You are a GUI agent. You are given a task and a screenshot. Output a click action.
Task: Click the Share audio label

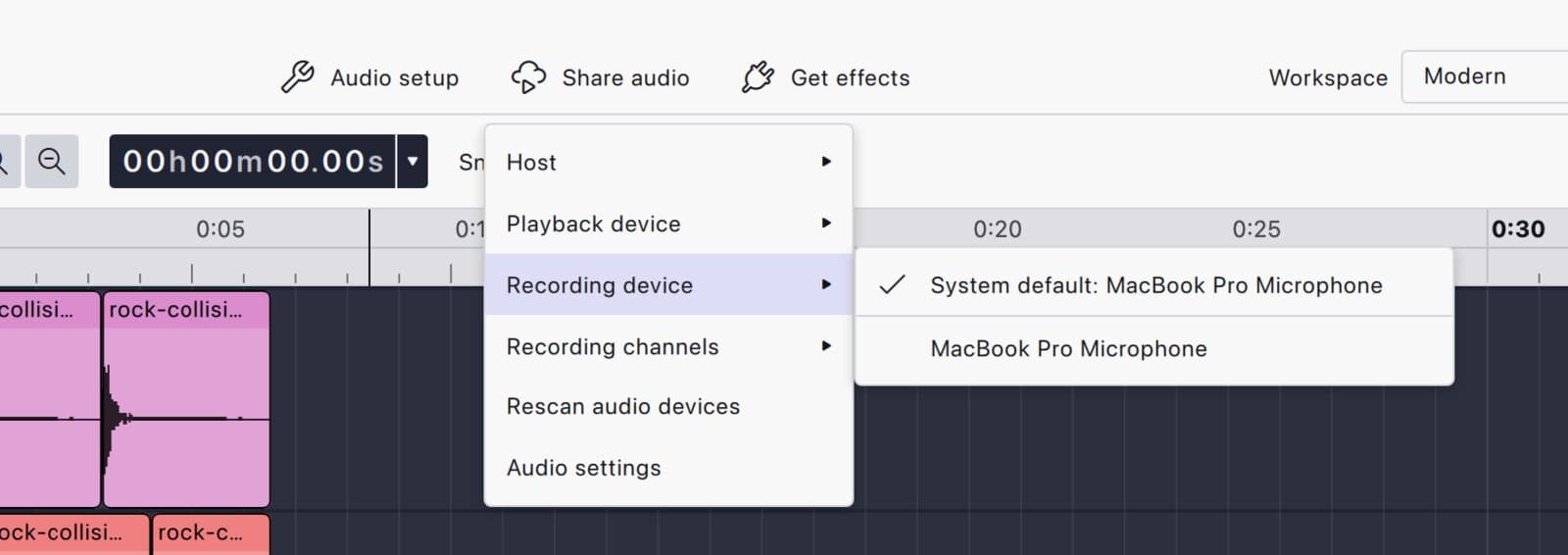click(x=625, y=77)
